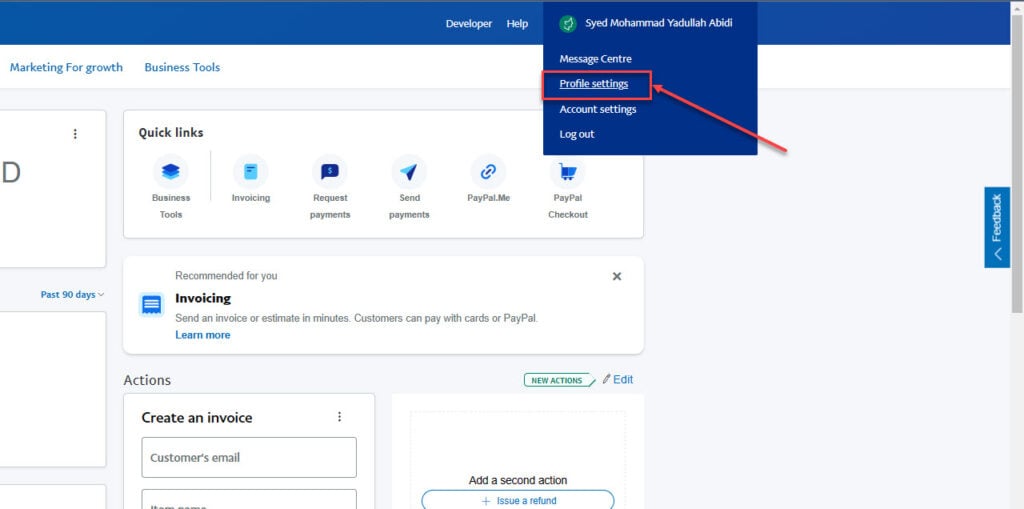Click Learn more under Invoicing
The width and height of the screenshot is (1024, 509).
[x=202, y=335]
